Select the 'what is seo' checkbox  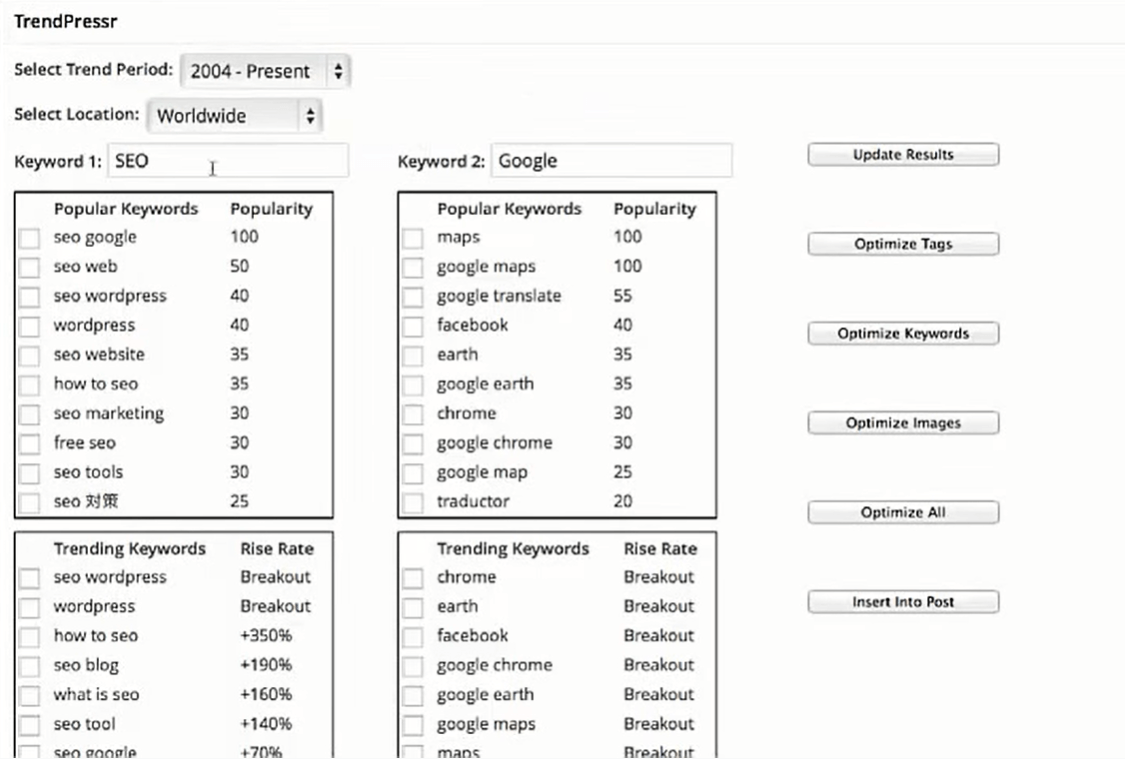coord(29,696)
